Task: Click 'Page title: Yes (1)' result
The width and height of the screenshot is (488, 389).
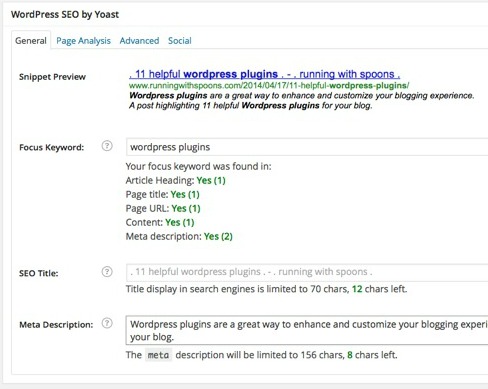Action: [x=163, y=194]
